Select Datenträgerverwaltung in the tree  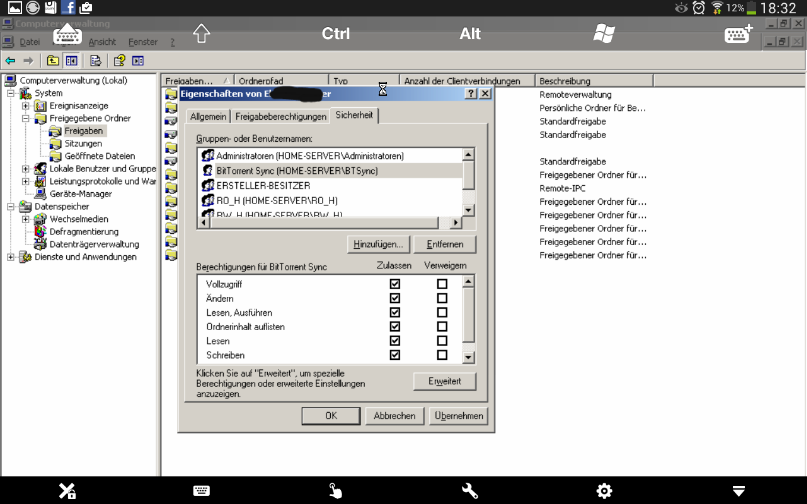click(x=94, y=245)
